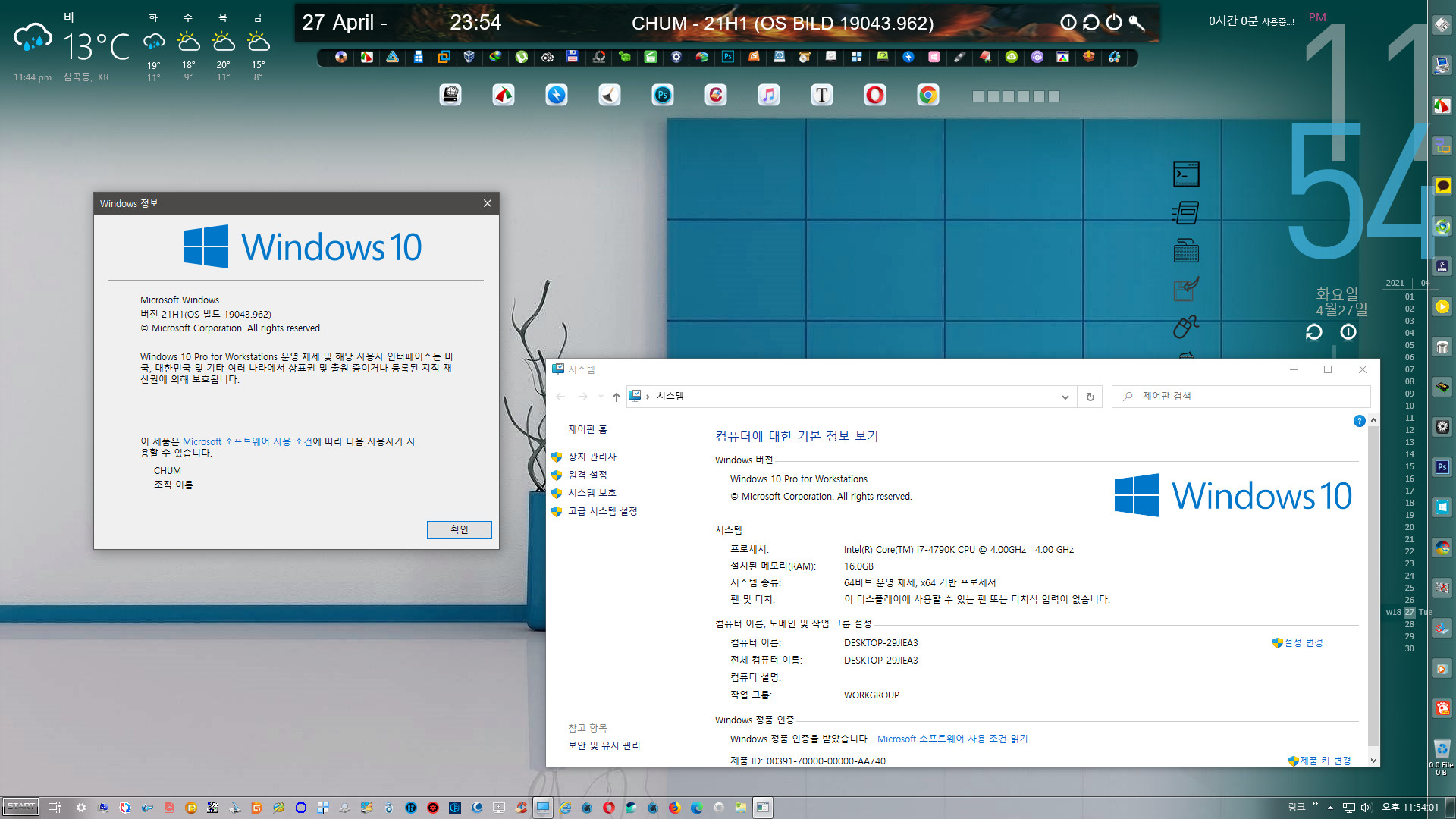Viewport: 1456px width, 819px height.
Task: Open the Photoshop icon in the right sidebar
Action: coord(1442,467)
